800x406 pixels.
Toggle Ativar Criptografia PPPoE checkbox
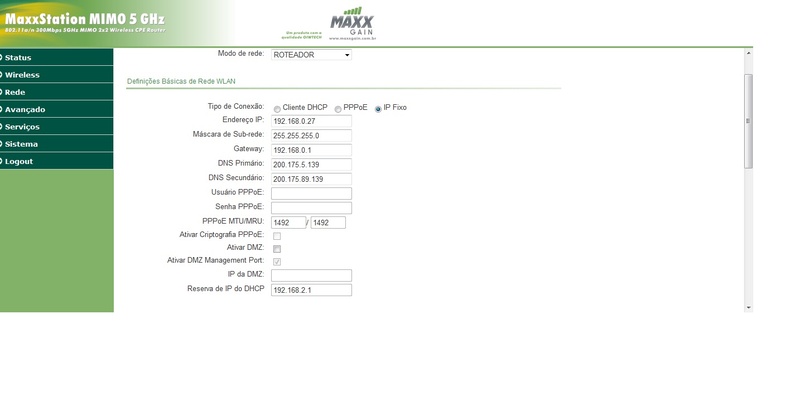(x=277, y=236)
